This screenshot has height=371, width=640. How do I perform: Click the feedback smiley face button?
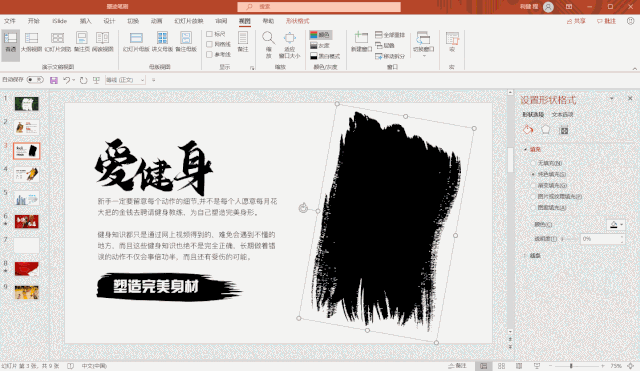click(631, 21)
